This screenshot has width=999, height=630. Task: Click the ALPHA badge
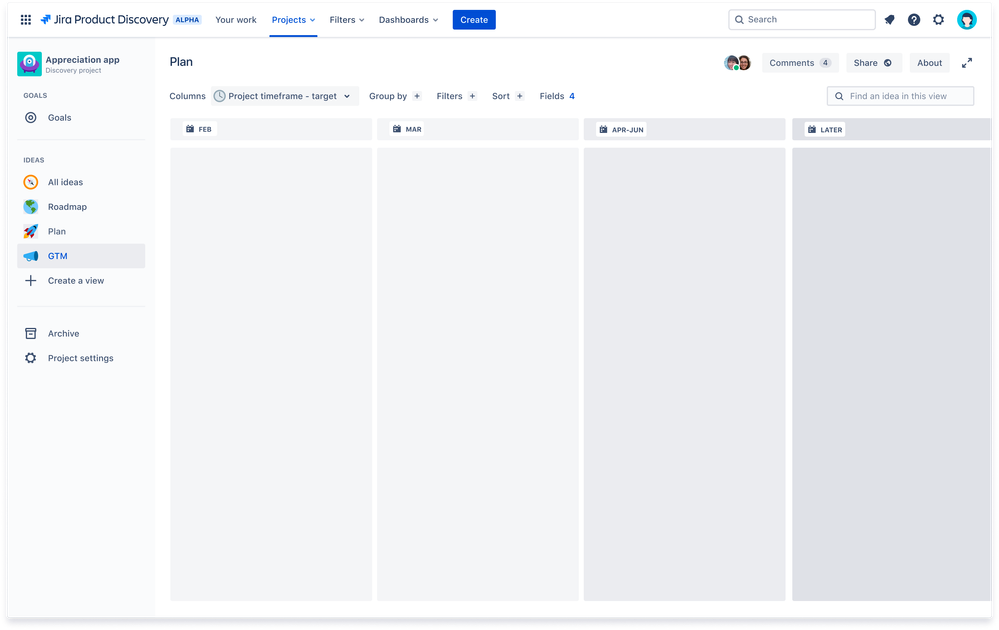(187, 20)
